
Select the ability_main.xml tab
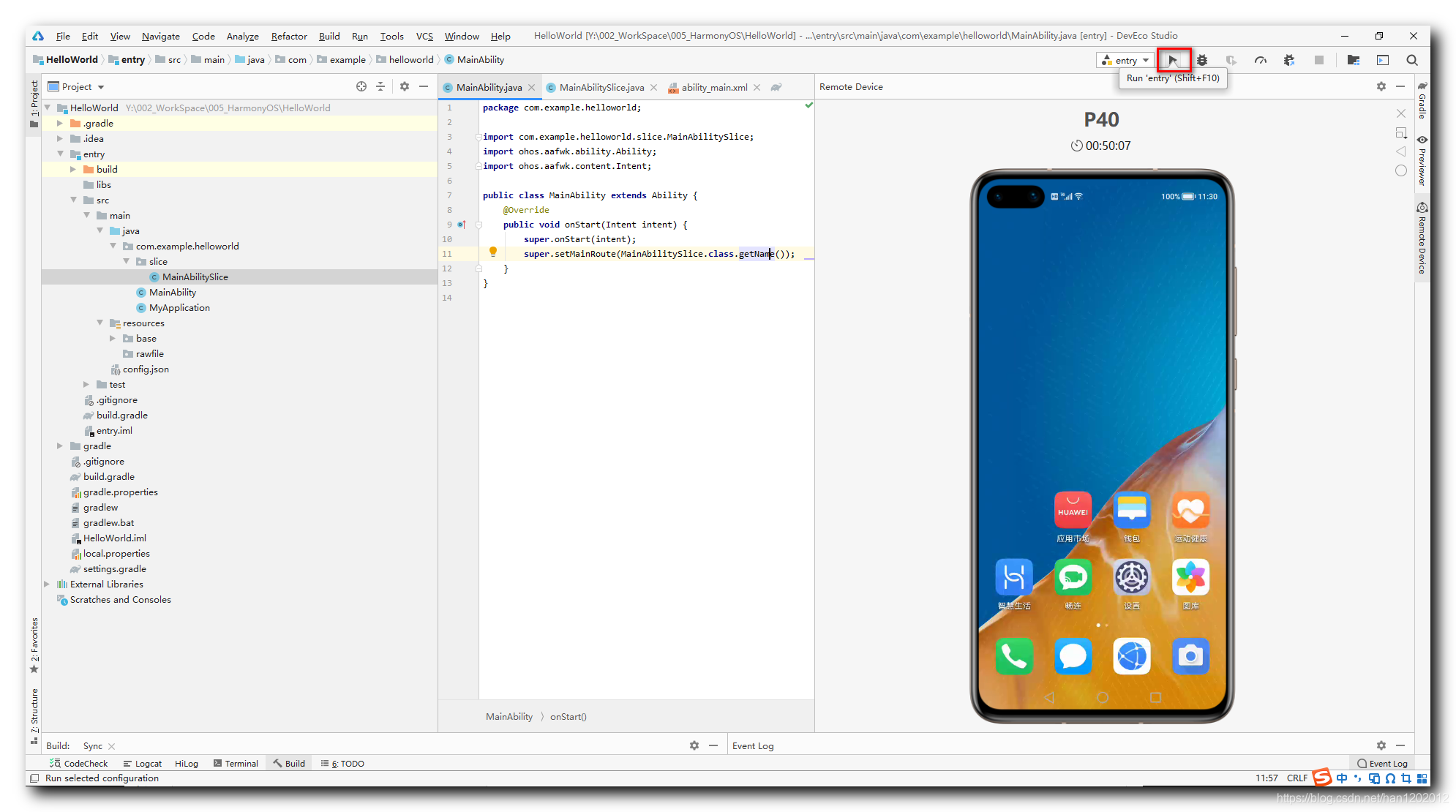pyautogui.click(x=711, y=86)
